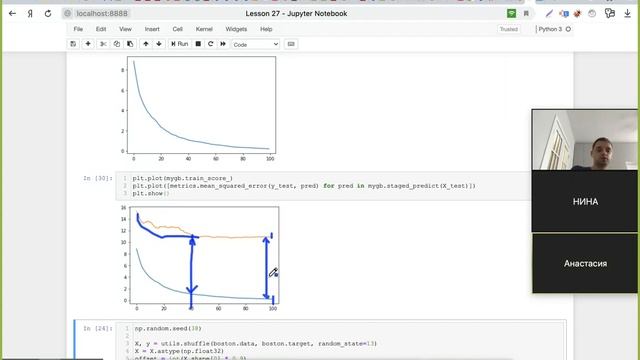Open the green Wi-Fi protect icon
Viewport: 640px width, 360px height.
pyautogui.click(x=511, y=13)
